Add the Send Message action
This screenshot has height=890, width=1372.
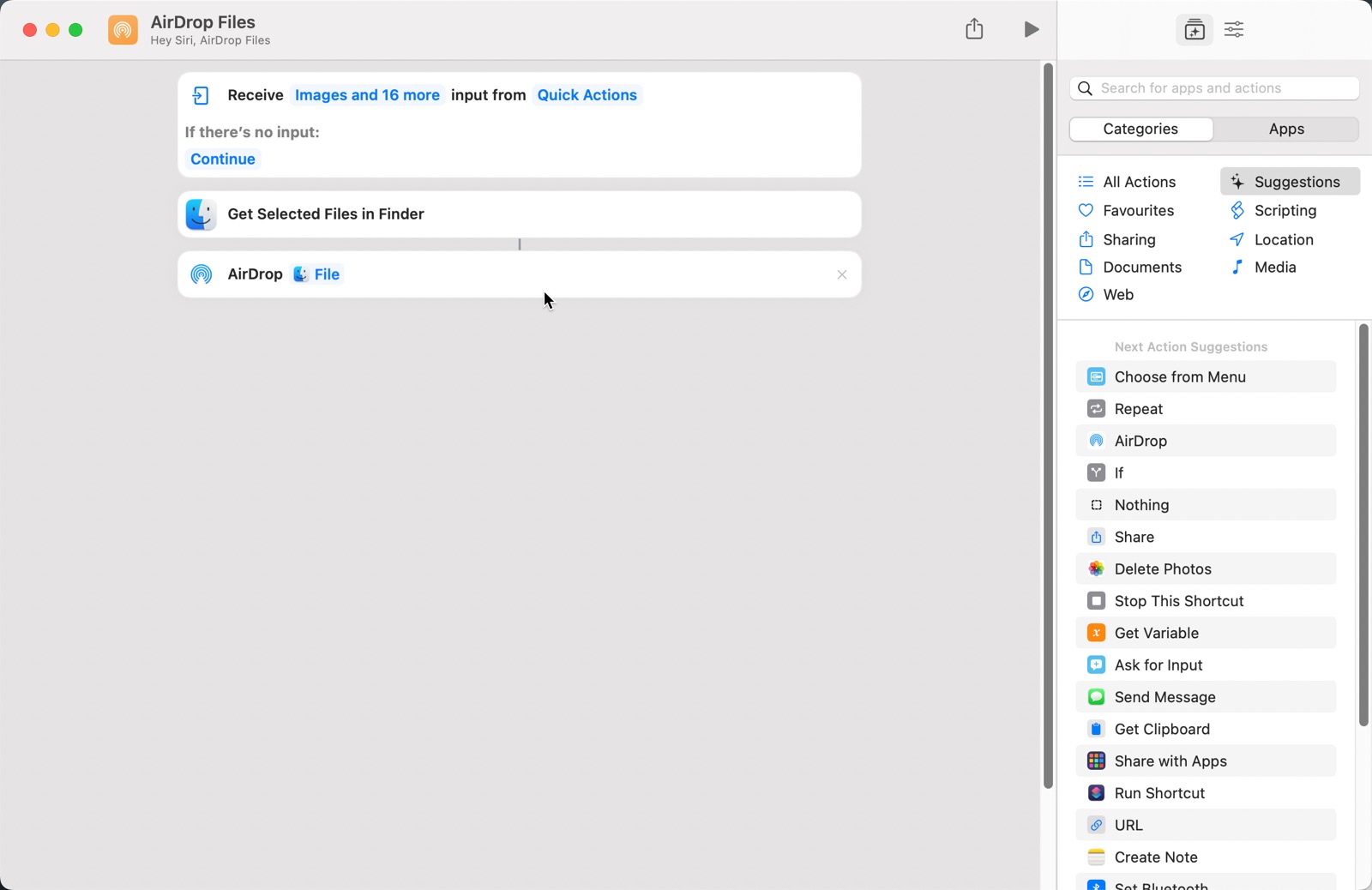coord(1206,697)
